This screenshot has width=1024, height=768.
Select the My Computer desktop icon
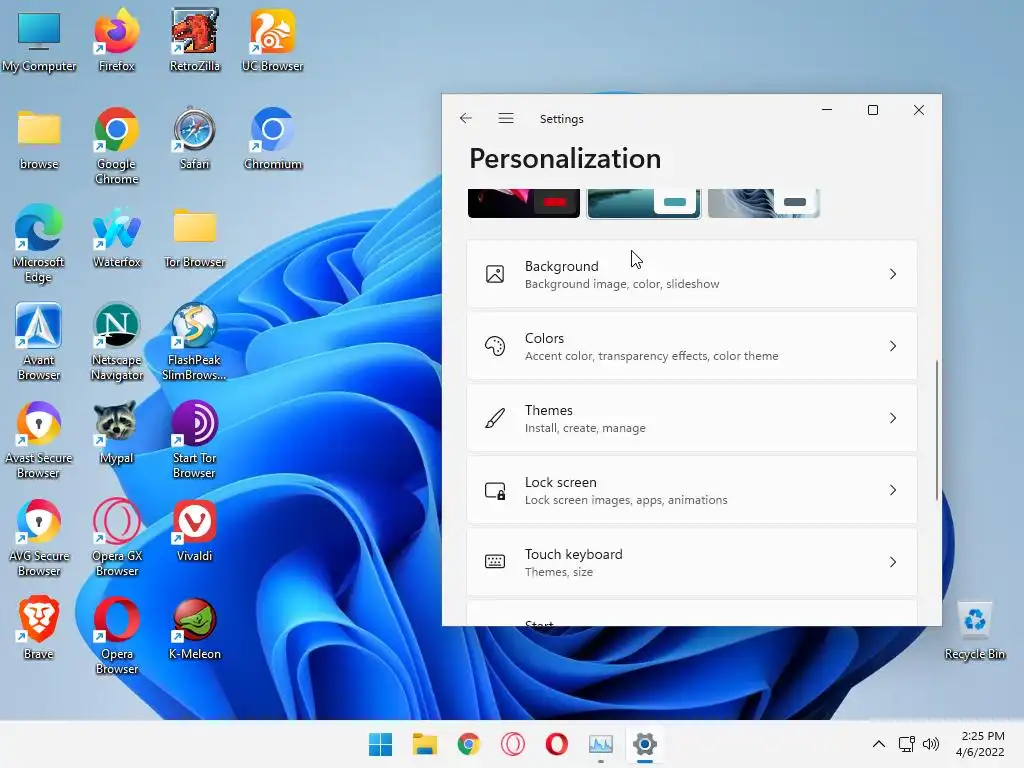coord(39,40)
